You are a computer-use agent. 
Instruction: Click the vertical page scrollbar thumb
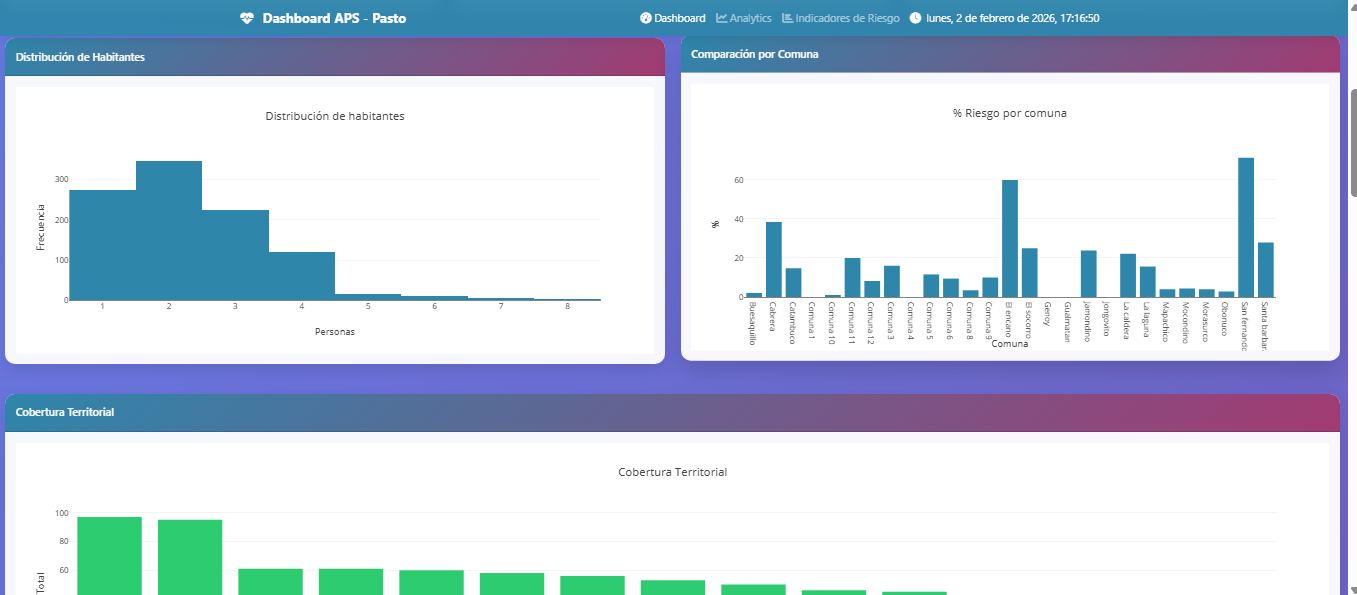pyautogui.click(x=1353, y=141)
